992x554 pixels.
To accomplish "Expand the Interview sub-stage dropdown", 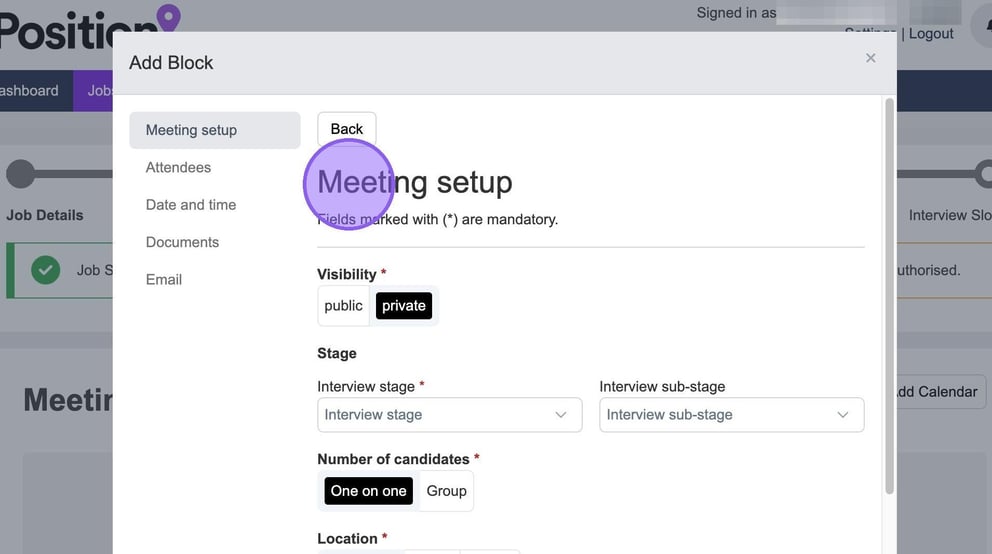I will (x=731, y=415).
